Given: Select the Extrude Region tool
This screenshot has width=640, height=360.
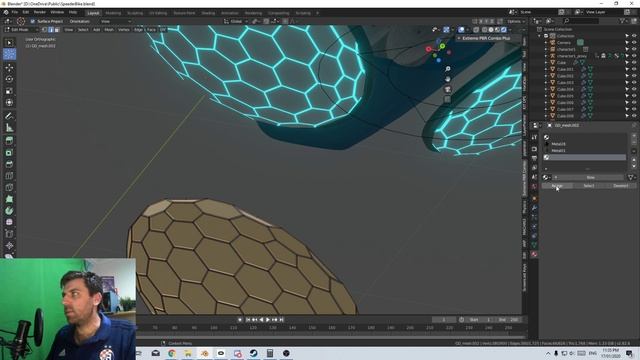Looking at the screenshot, I should [9, 141].
